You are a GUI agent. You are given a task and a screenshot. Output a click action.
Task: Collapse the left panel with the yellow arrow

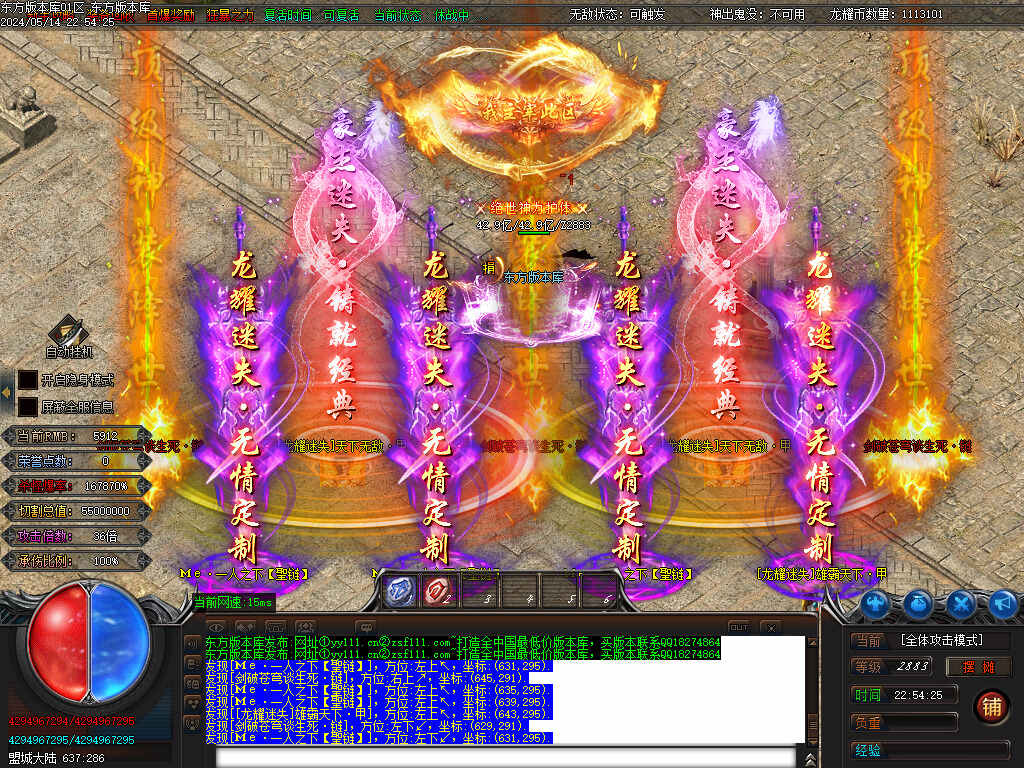click(x=6, y=392)
